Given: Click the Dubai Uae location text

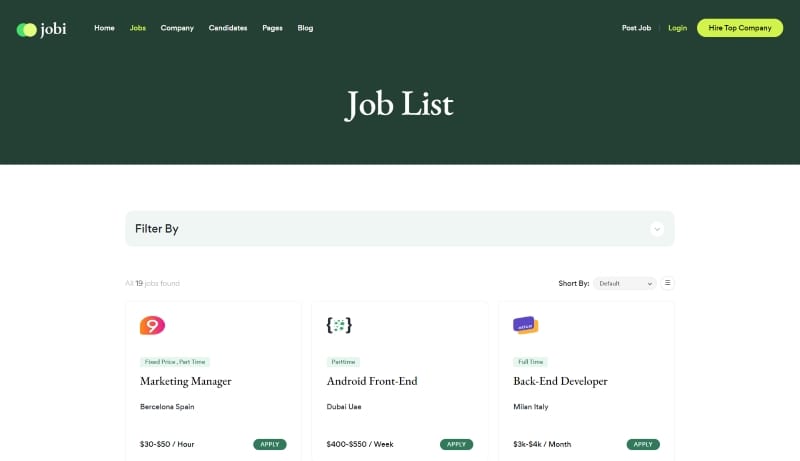Looking at the screenshot, I should point(344,407).
